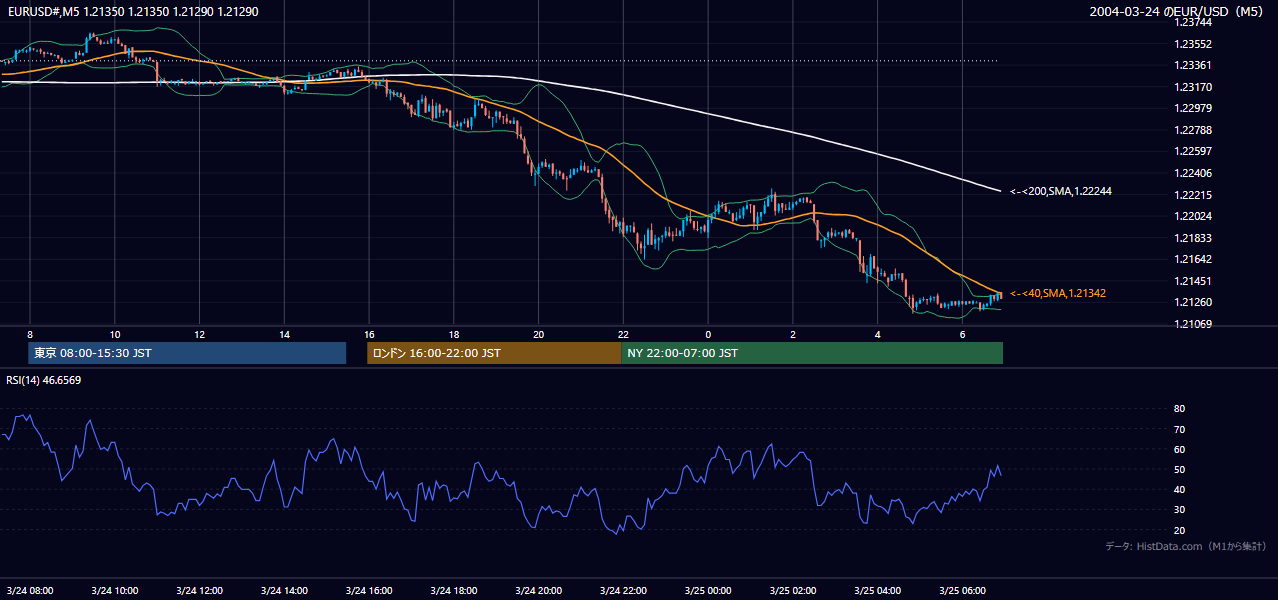1278x600 pixels.
Task: Click price axis value 1.22406
Action: 1191,173
